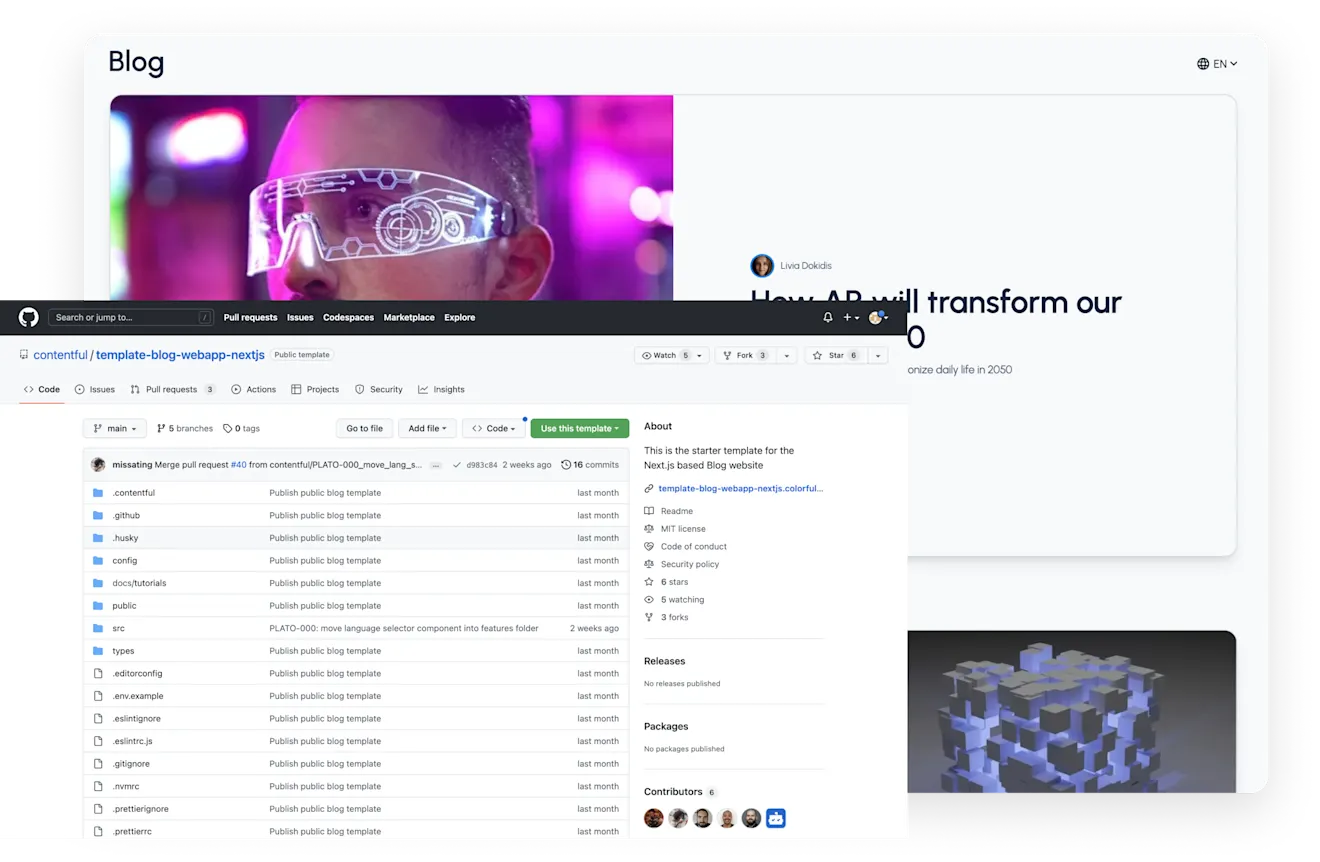
Task: Click your profile avatar in the GitHub header
Action: click(876, 317)
